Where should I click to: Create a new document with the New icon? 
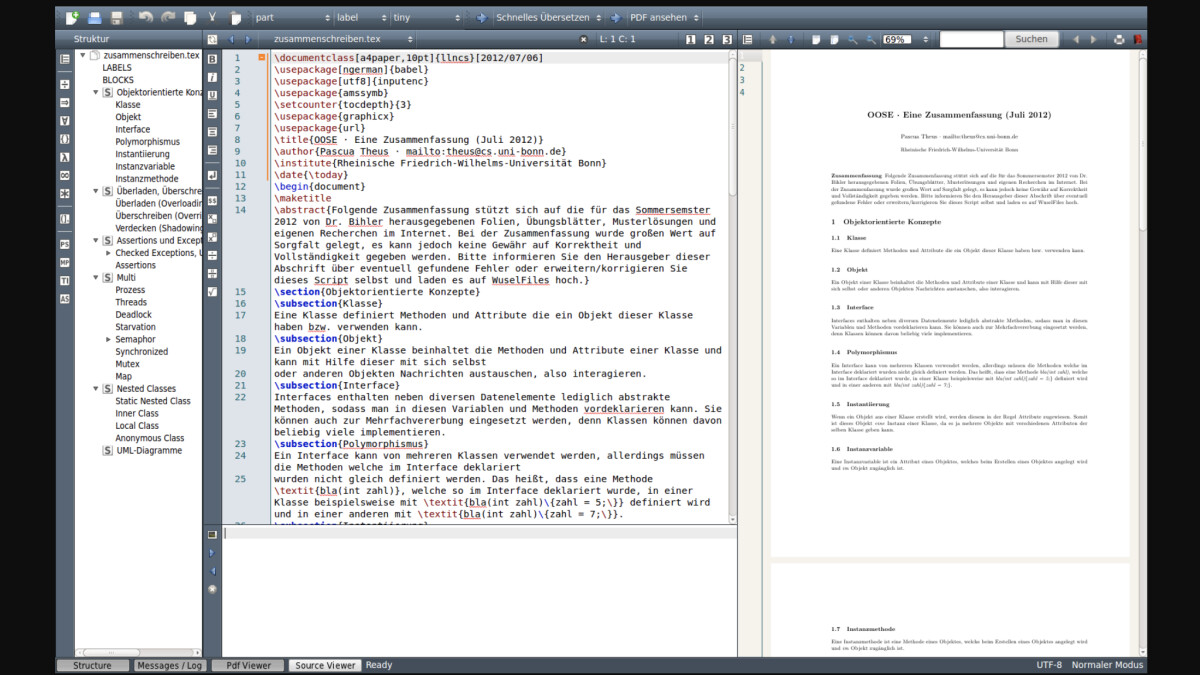72,17
